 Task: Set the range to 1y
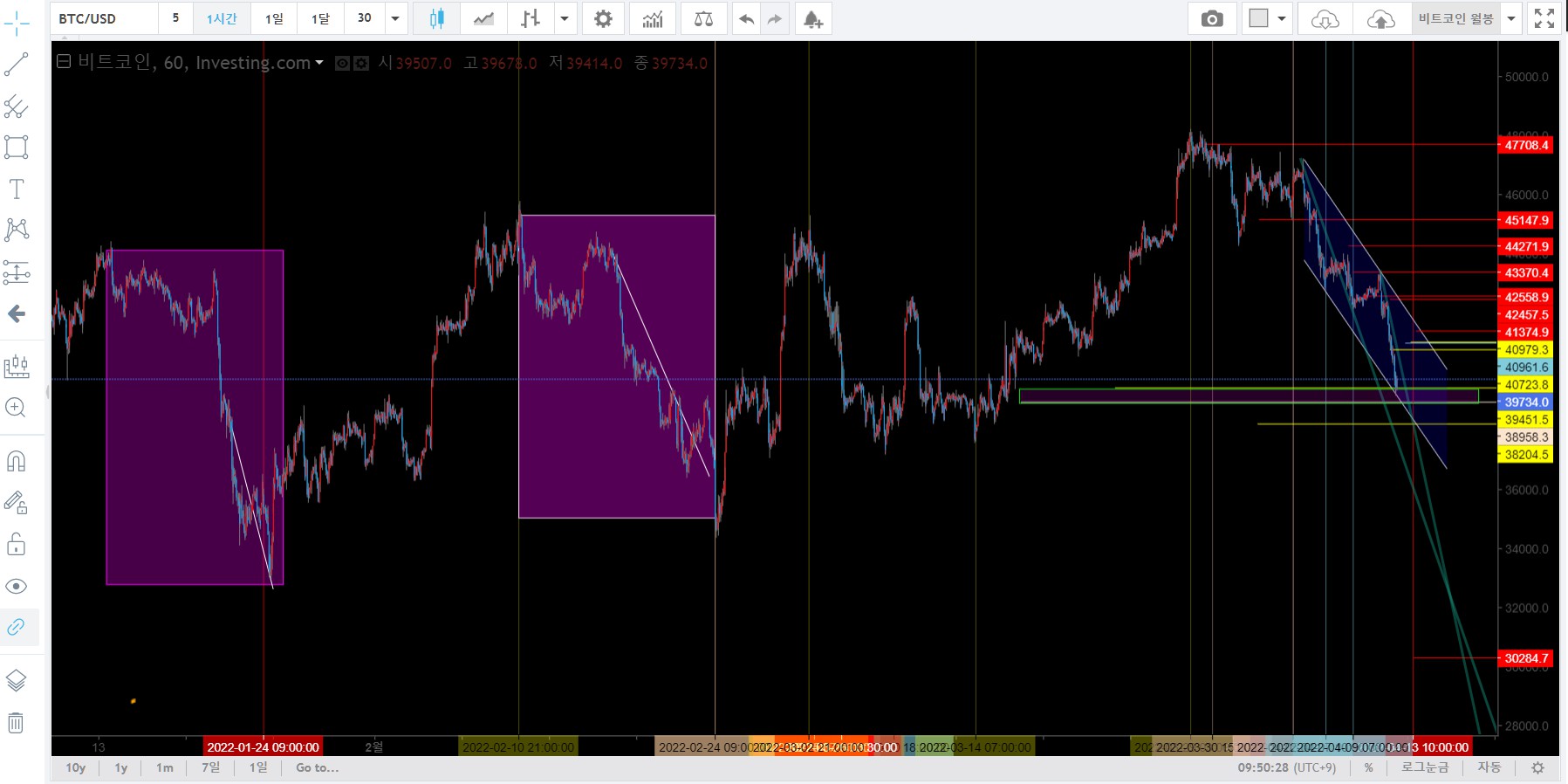click(121, 767)
